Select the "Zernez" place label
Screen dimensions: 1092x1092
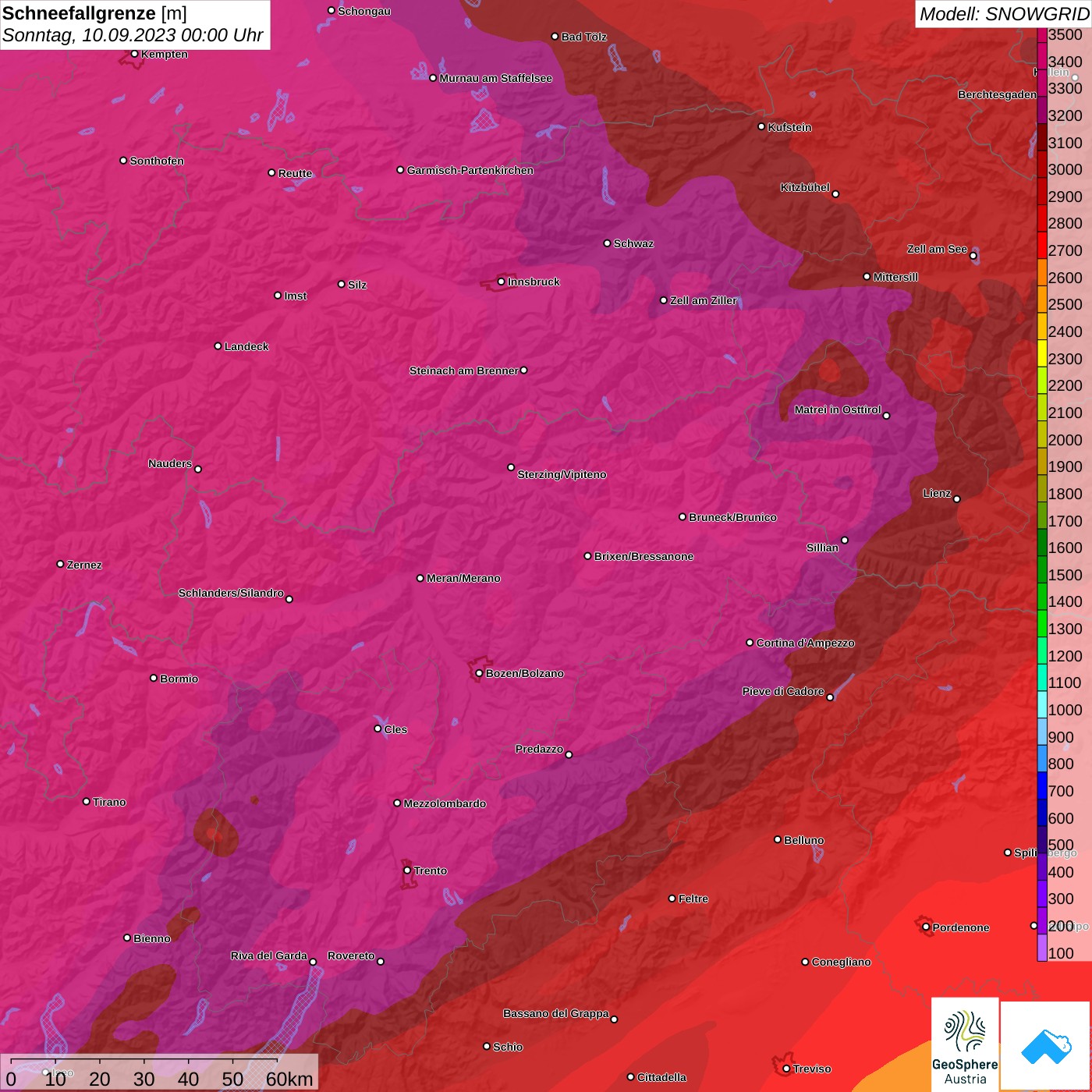[x=84, y=565]
